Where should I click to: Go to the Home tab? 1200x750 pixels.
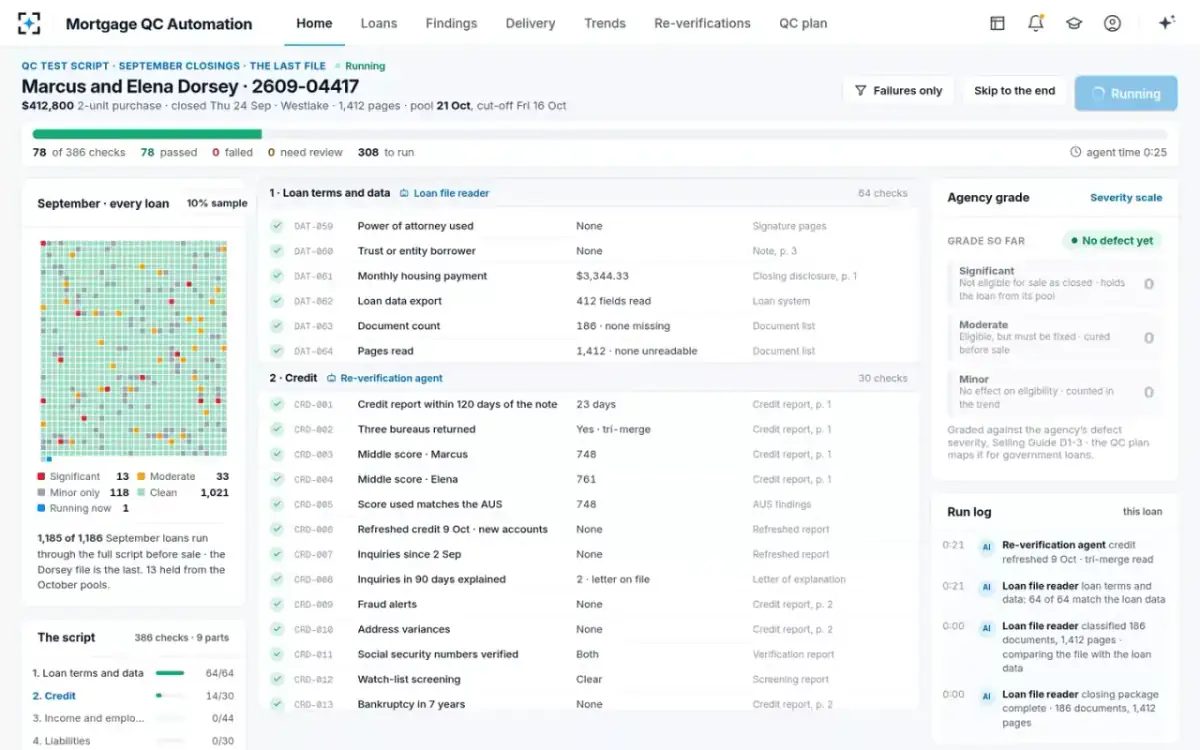pyautogui.click(x=314, y=23)
